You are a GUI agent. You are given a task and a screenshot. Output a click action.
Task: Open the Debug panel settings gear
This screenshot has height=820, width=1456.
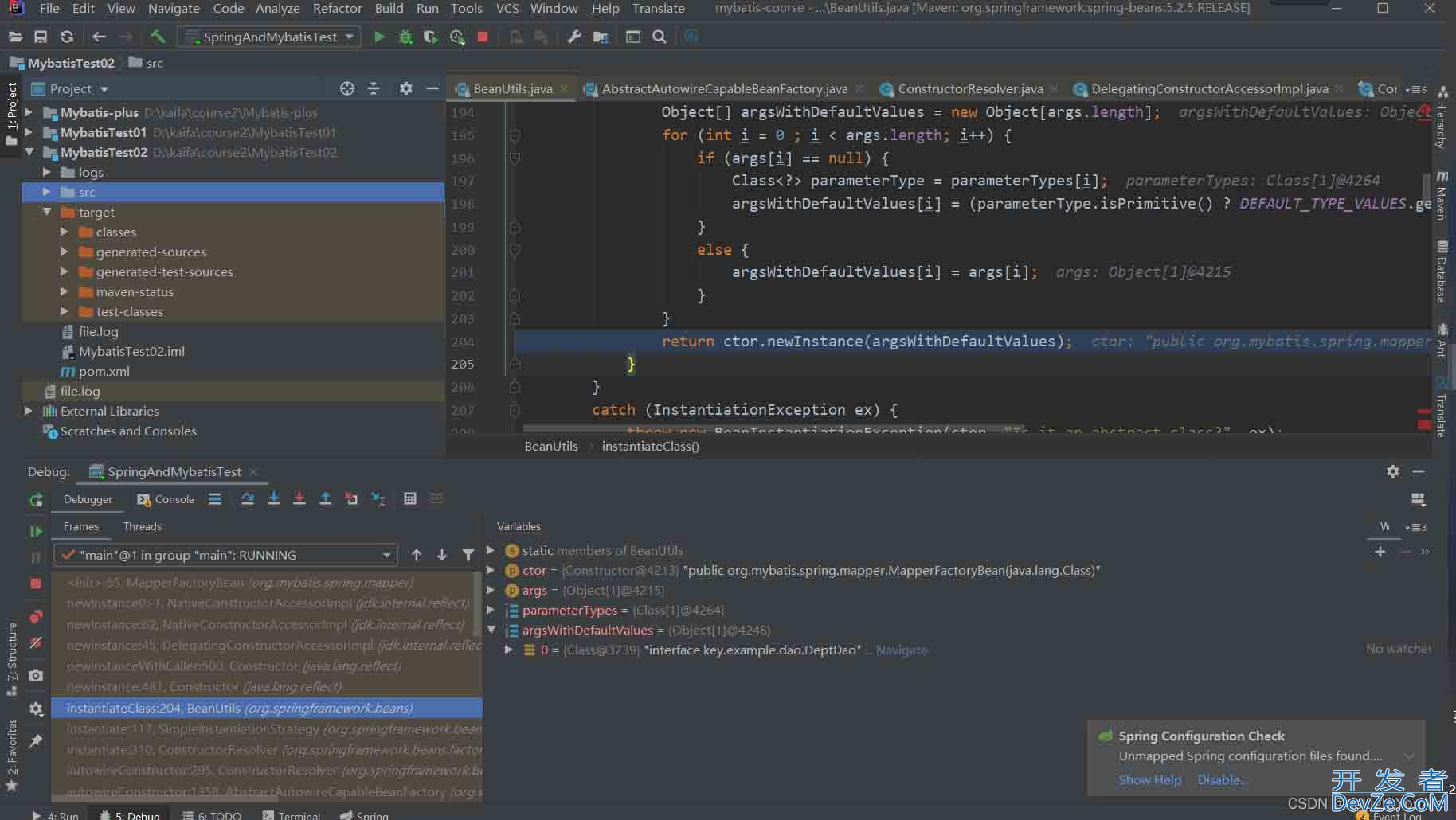[x=1392, y=471]
